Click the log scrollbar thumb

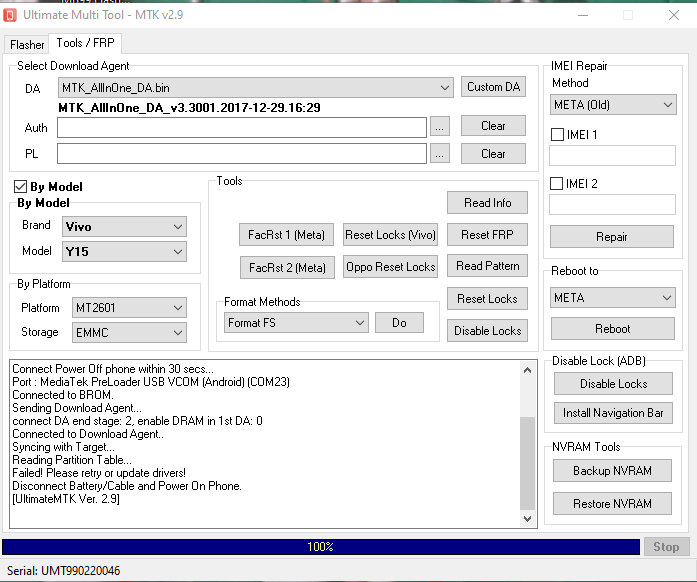click(x=527, y=463)
